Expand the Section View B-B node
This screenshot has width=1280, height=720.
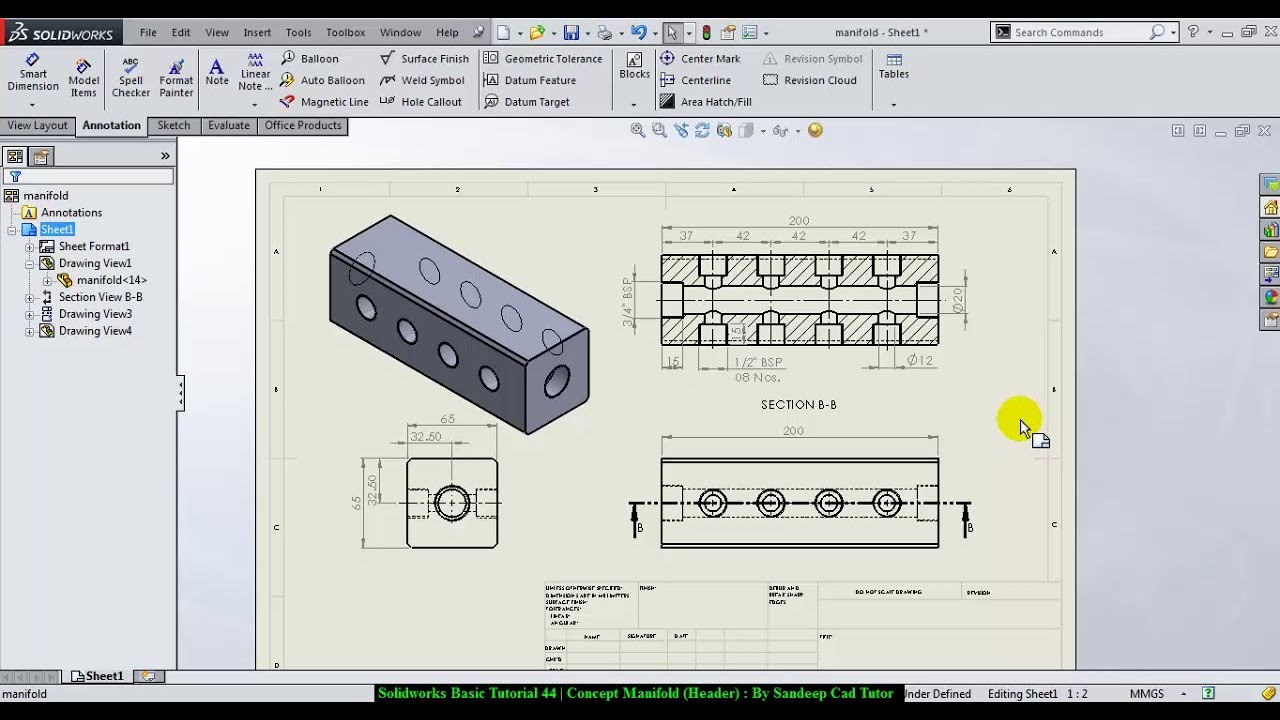[x=29, y=298]
